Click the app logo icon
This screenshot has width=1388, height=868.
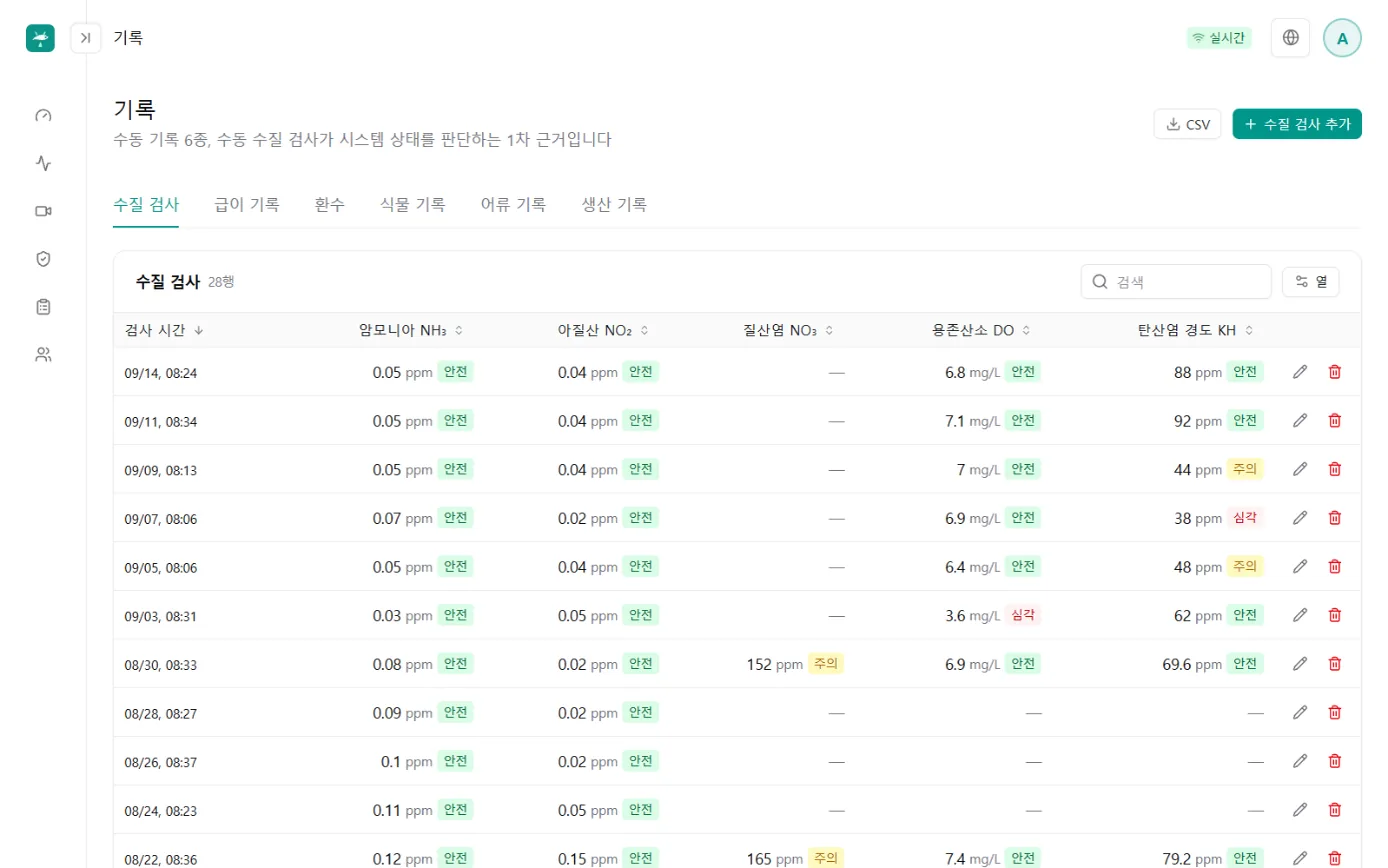(40, 38)
